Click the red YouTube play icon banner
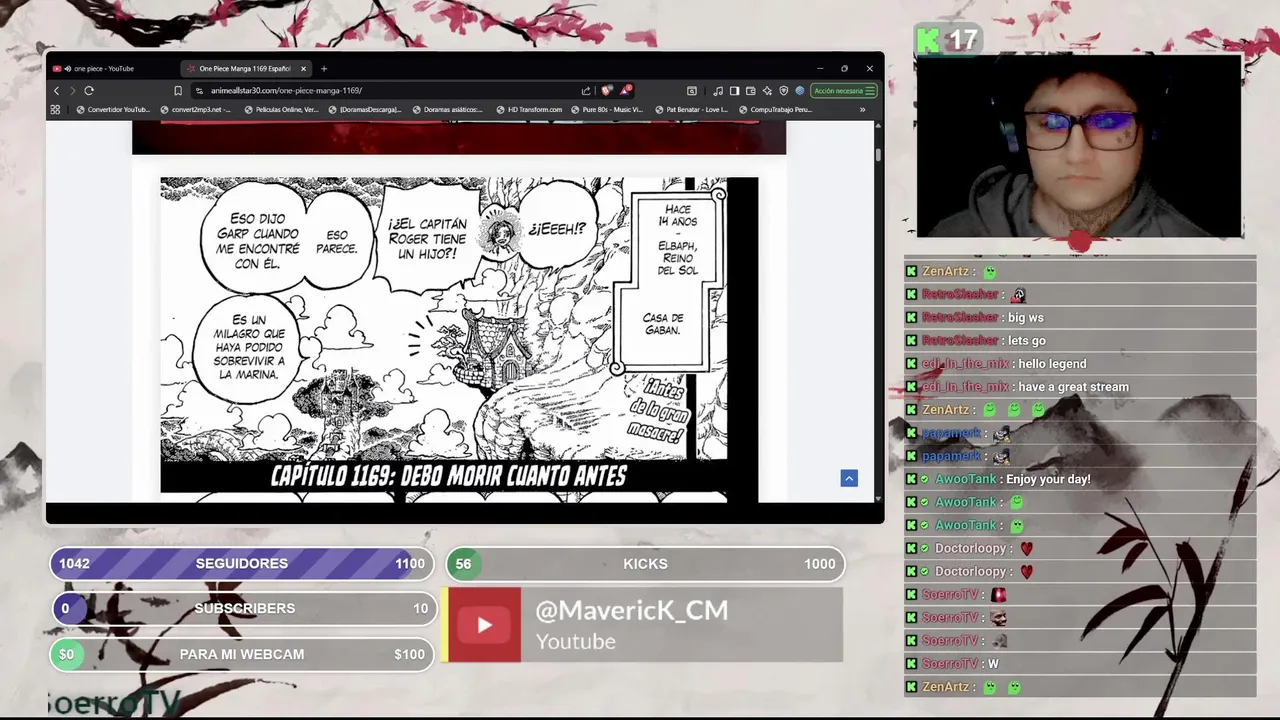 pos(484,625)
